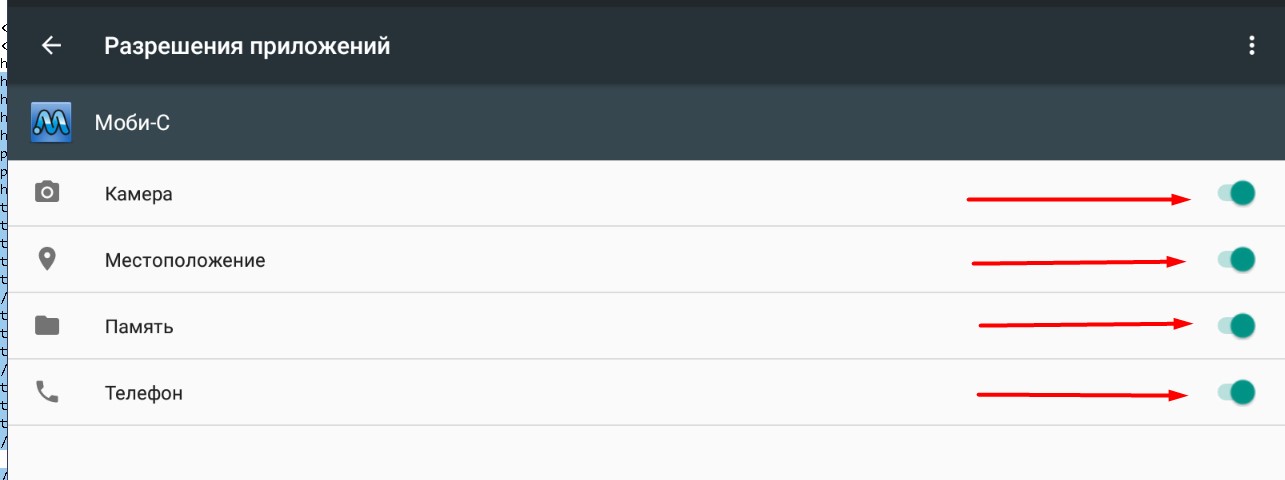Viewport: 1285px width, 480px height.
Task: Click the Моби-С app name text
Action: pyautogui.click(x=132, y=123)
